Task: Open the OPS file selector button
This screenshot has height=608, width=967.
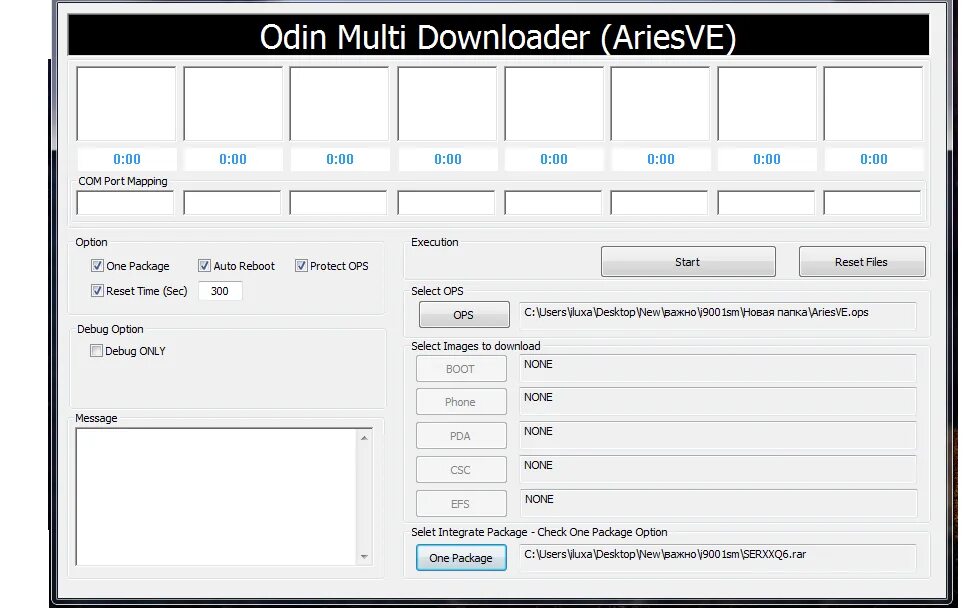Action: click(x=464, y=314)
